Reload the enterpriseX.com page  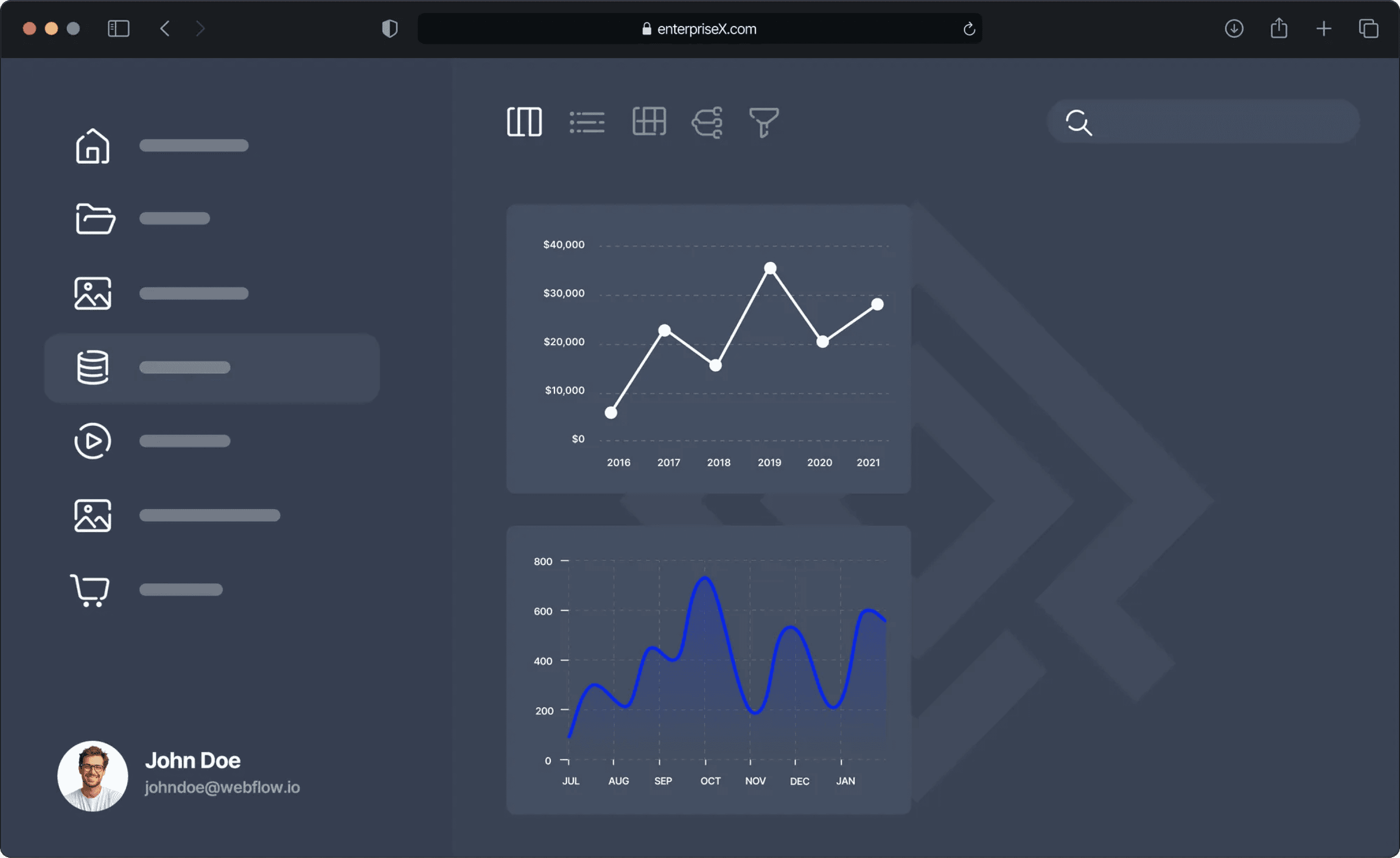click(x=969, y=29)
